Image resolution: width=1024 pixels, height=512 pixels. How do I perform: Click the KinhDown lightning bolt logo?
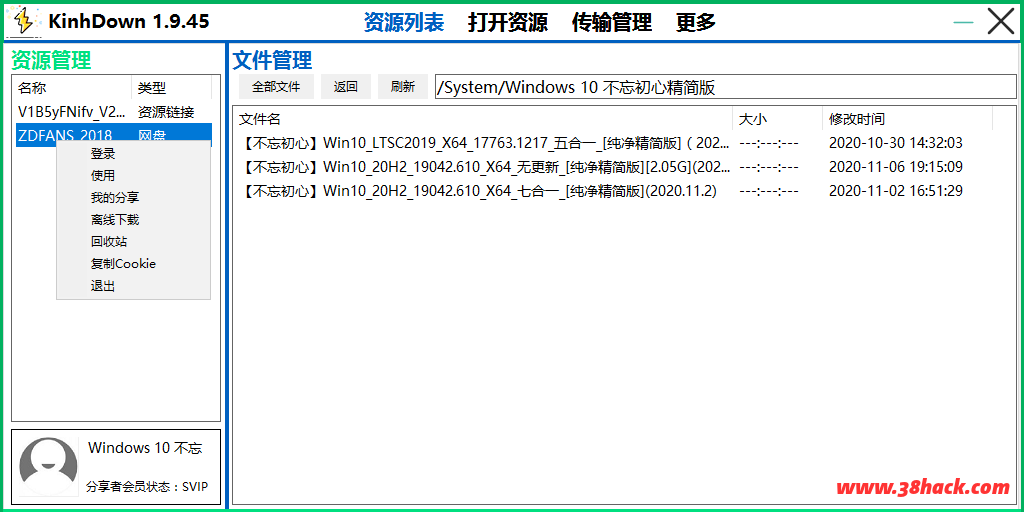pos(24,21)
